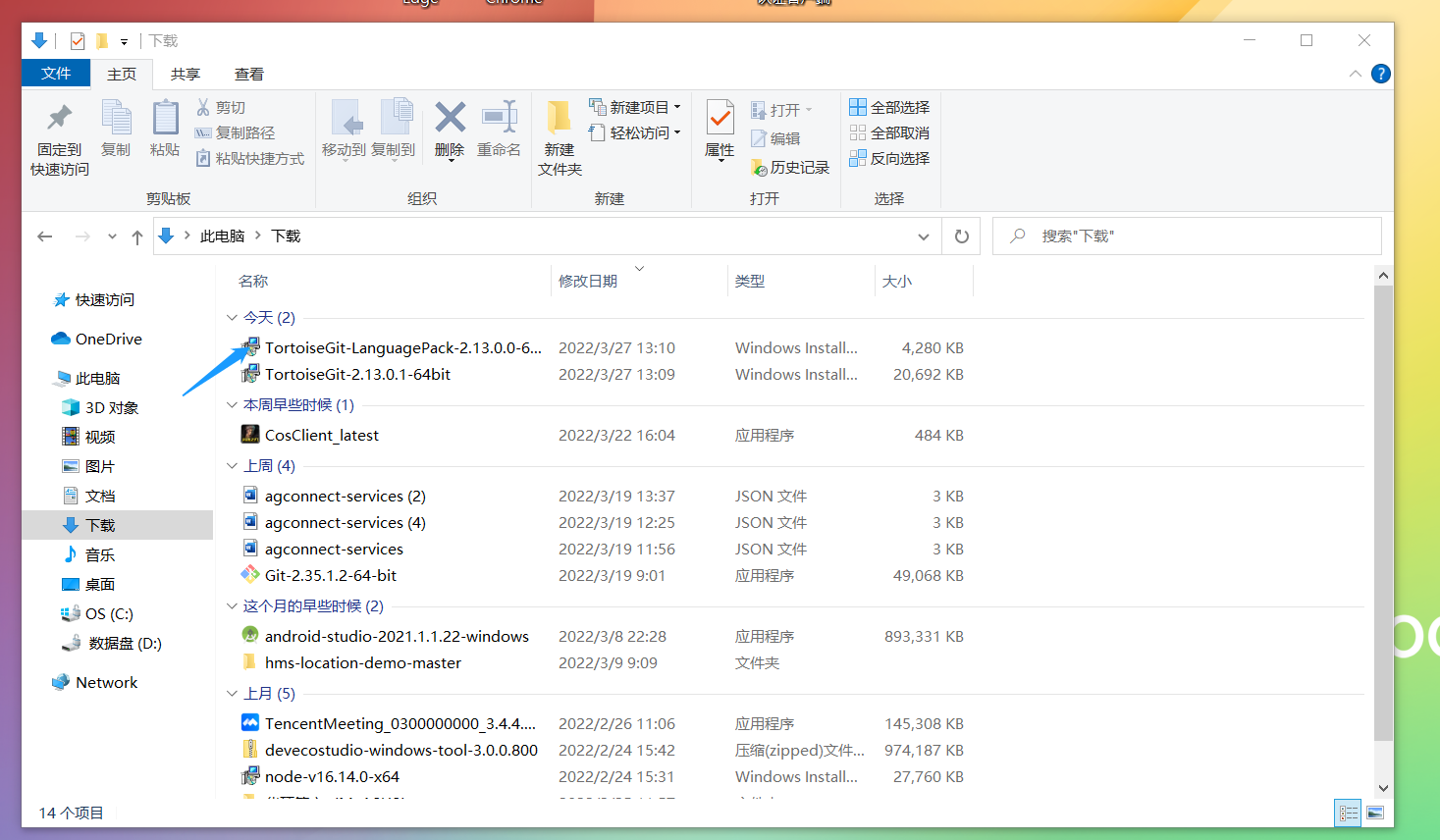Open the 文件 menu tab
1440x840 pixels.
point(56,74)
